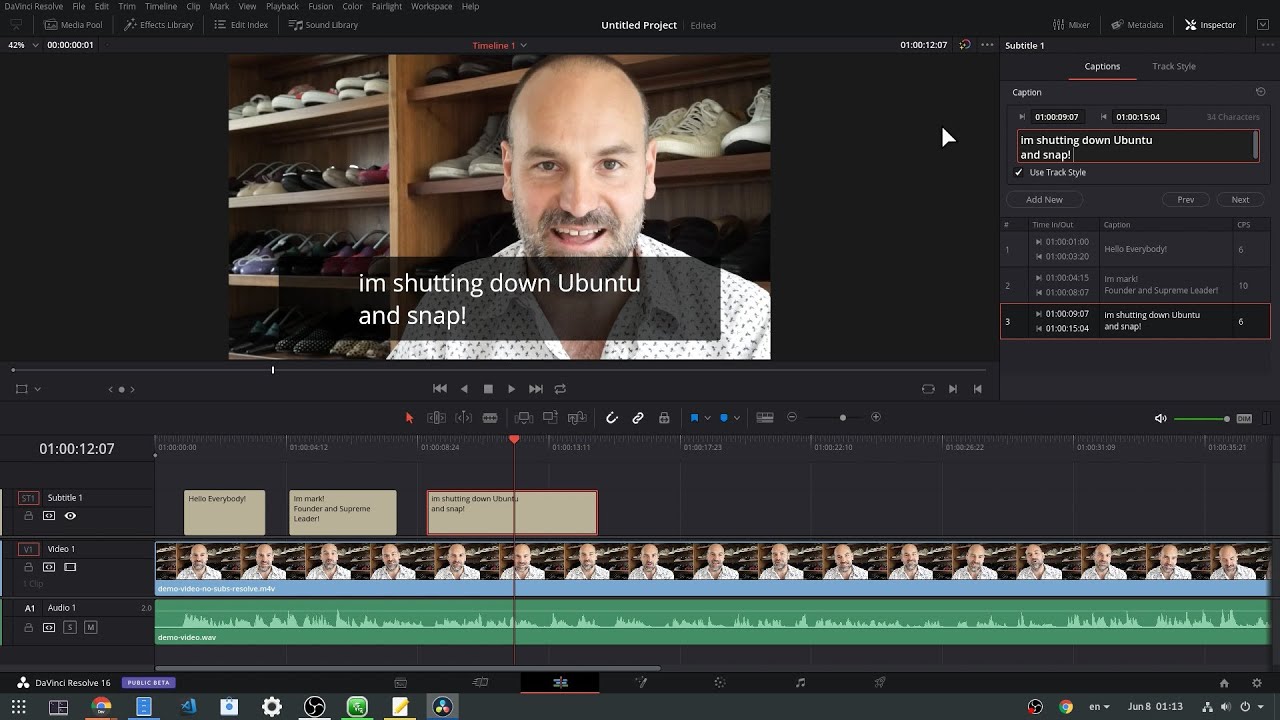Mute the Audio 1 track

tap(90, 627)
